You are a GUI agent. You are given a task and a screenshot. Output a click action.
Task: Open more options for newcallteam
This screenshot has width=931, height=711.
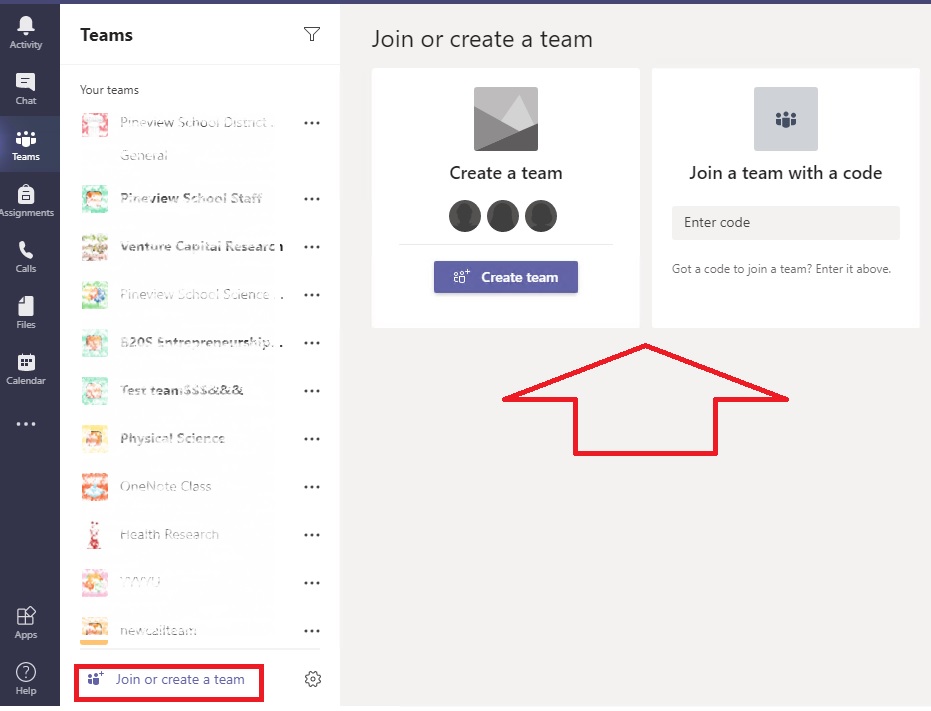(312, 631)
